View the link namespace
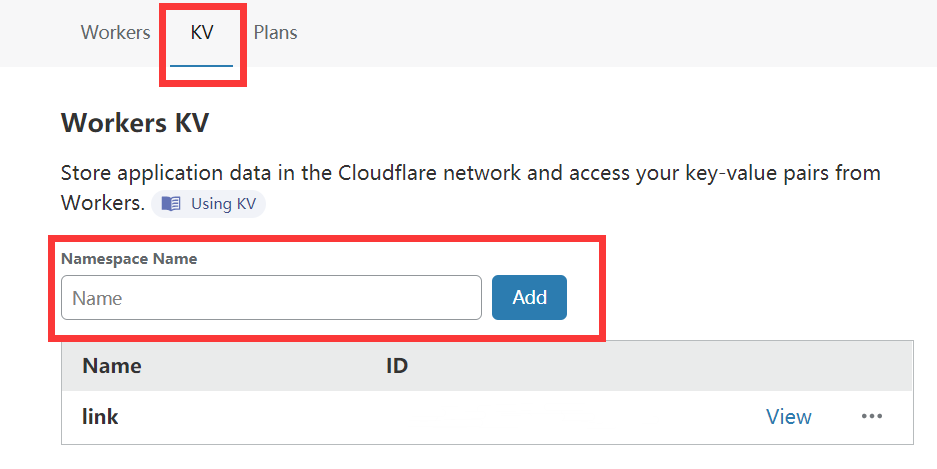The height and width of the screenshot is (469, 937). pyautogui.click(x=789, y=416)
